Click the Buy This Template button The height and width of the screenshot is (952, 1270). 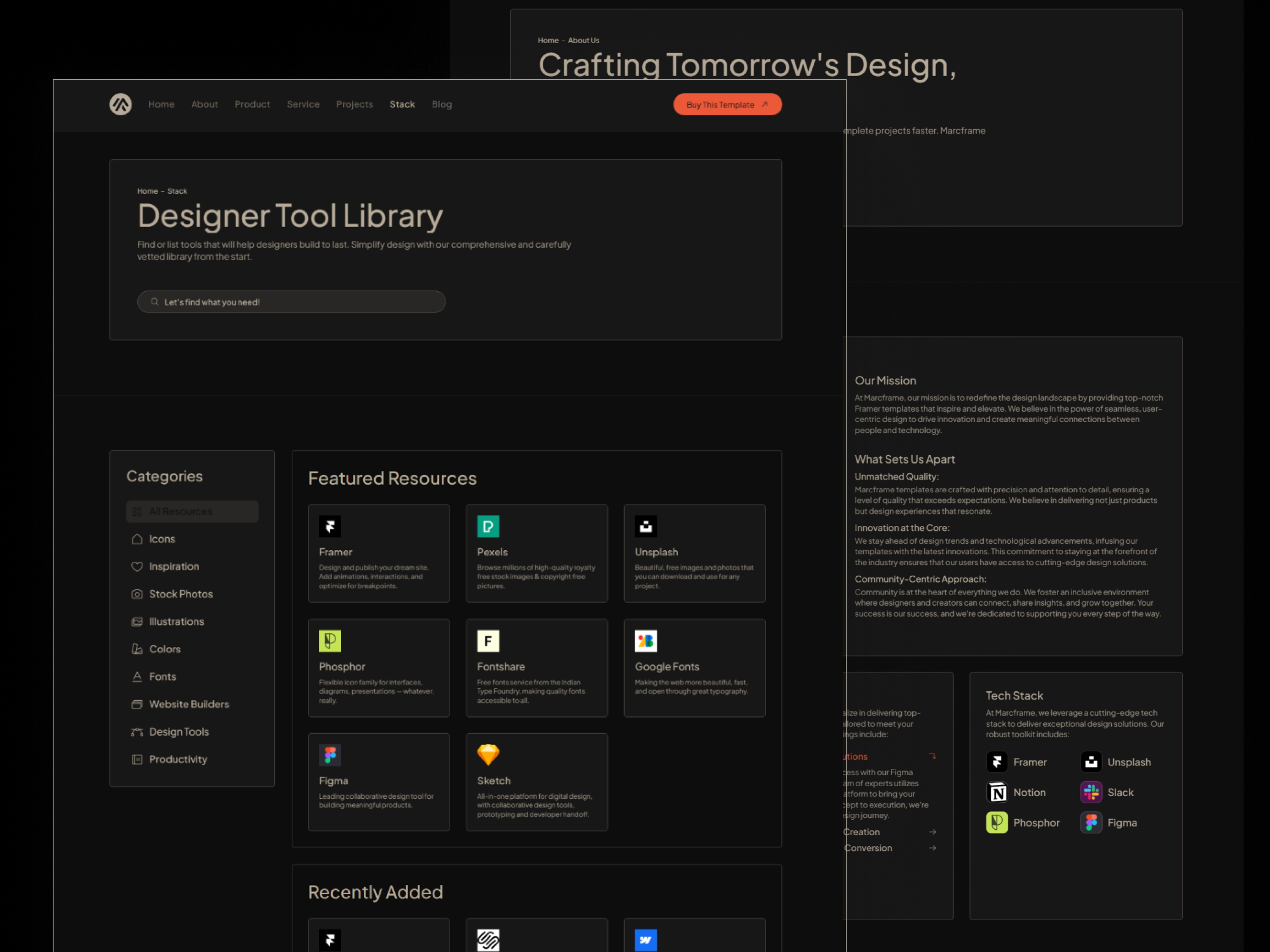(x=727, y=104)
